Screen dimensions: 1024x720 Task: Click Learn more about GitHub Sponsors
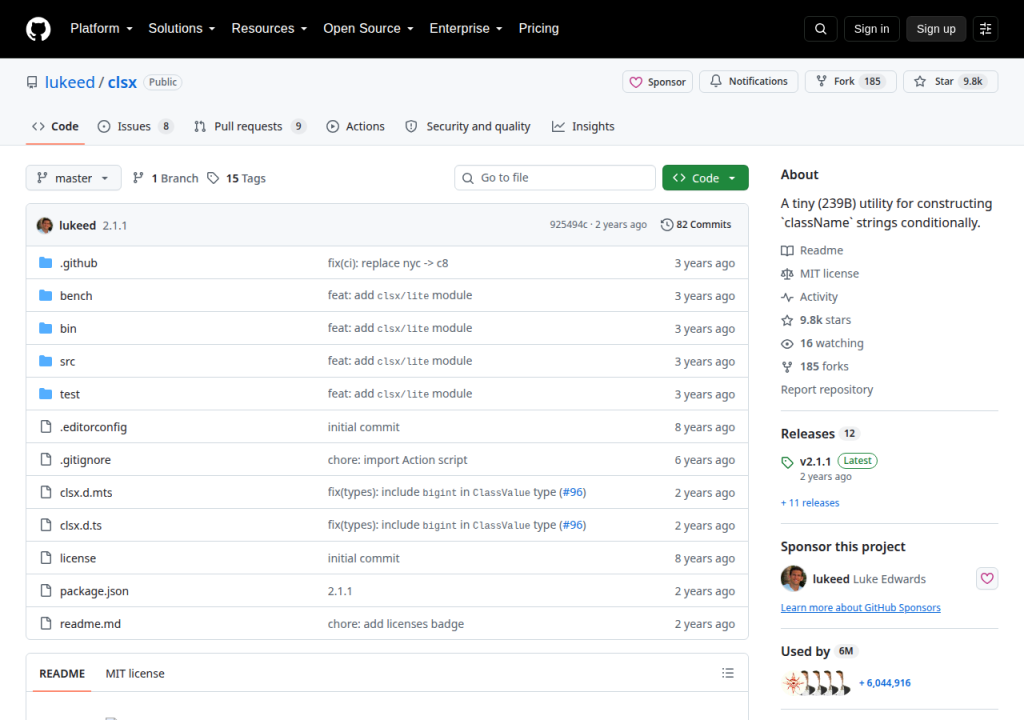coord(861,608)
